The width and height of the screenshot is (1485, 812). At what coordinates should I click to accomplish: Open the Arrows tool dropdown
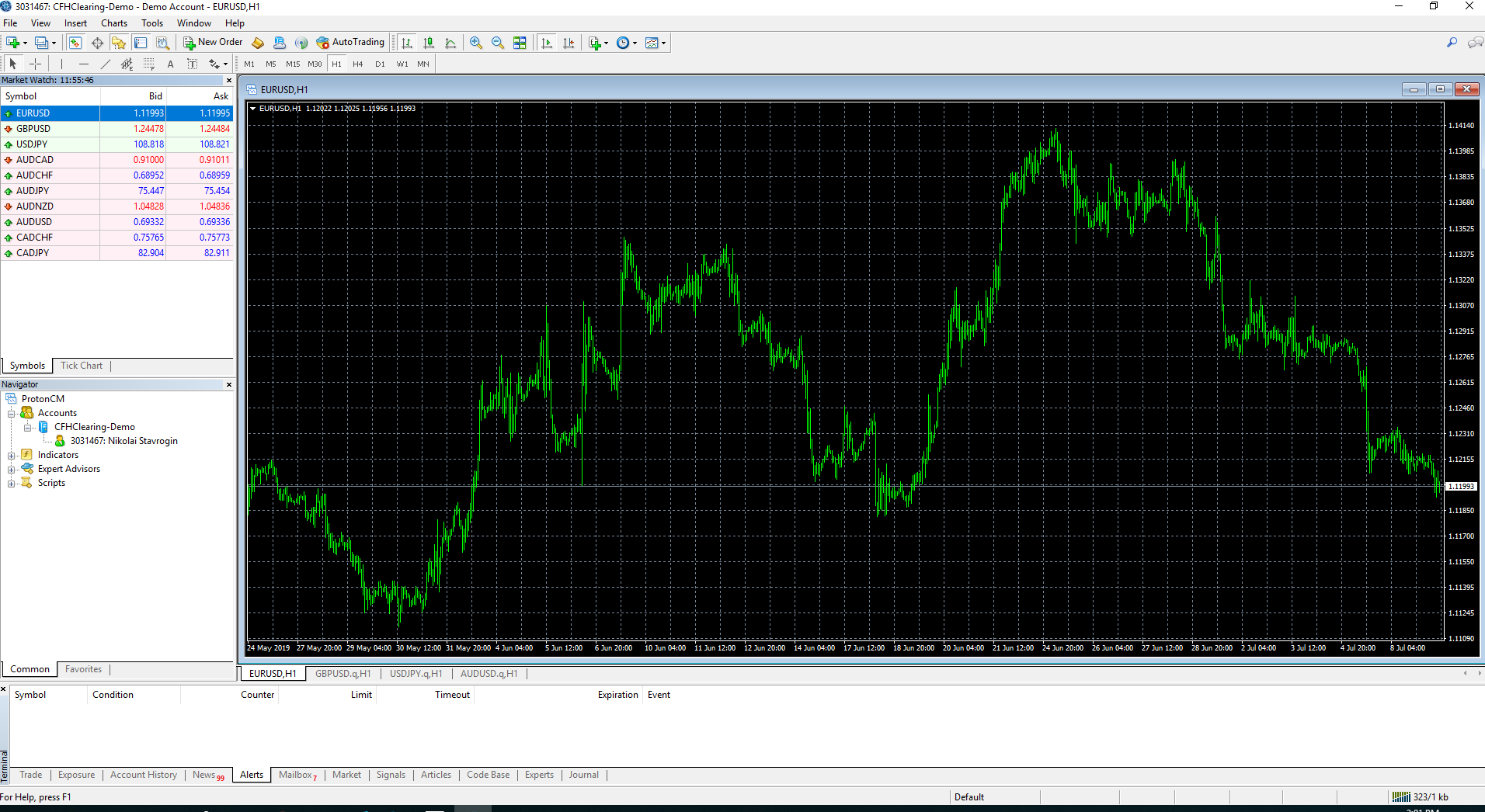(x=225, y=64)
